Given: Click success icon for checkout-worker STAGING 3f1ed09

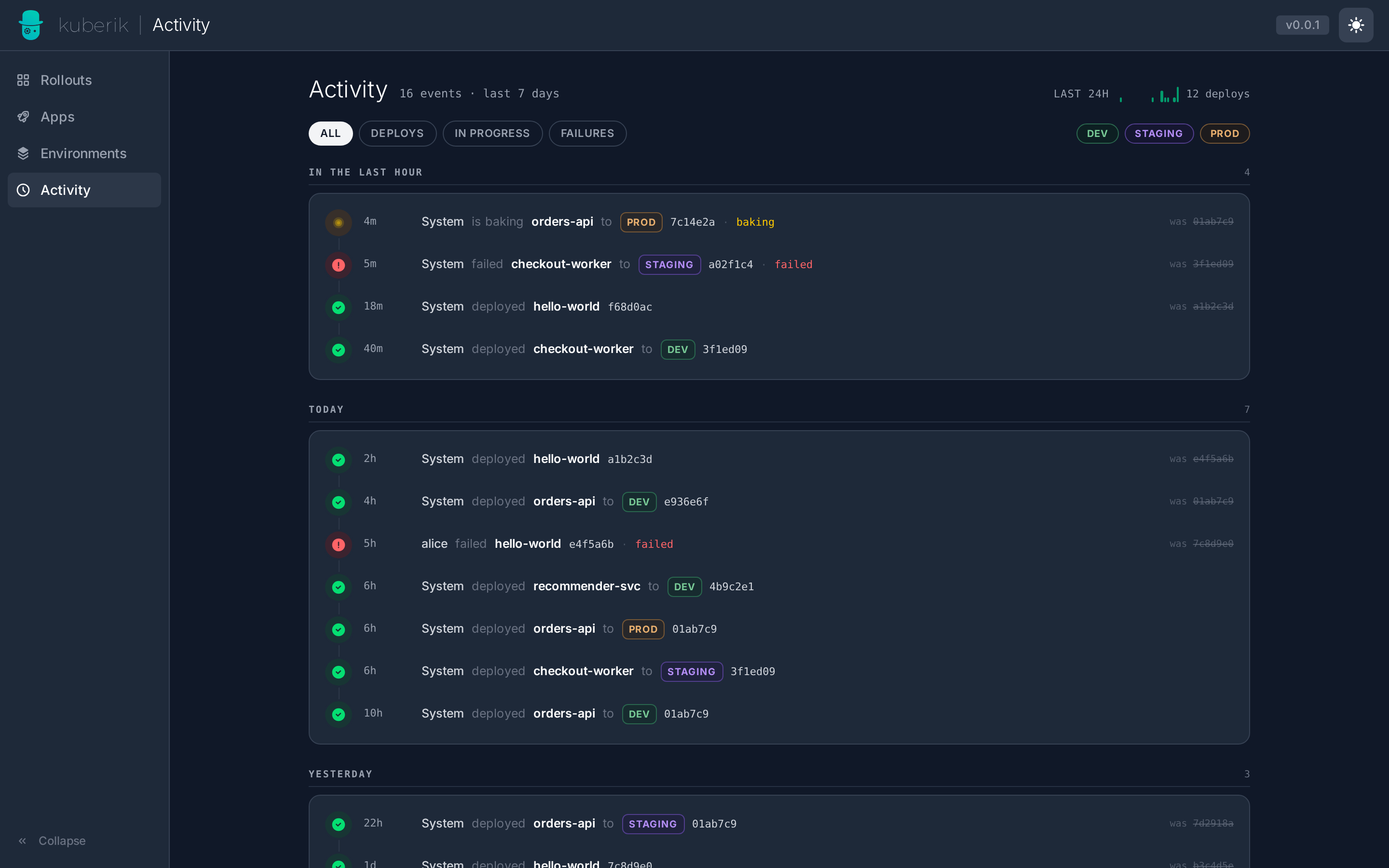Looking at the screenshot, I should click(339, 672).
